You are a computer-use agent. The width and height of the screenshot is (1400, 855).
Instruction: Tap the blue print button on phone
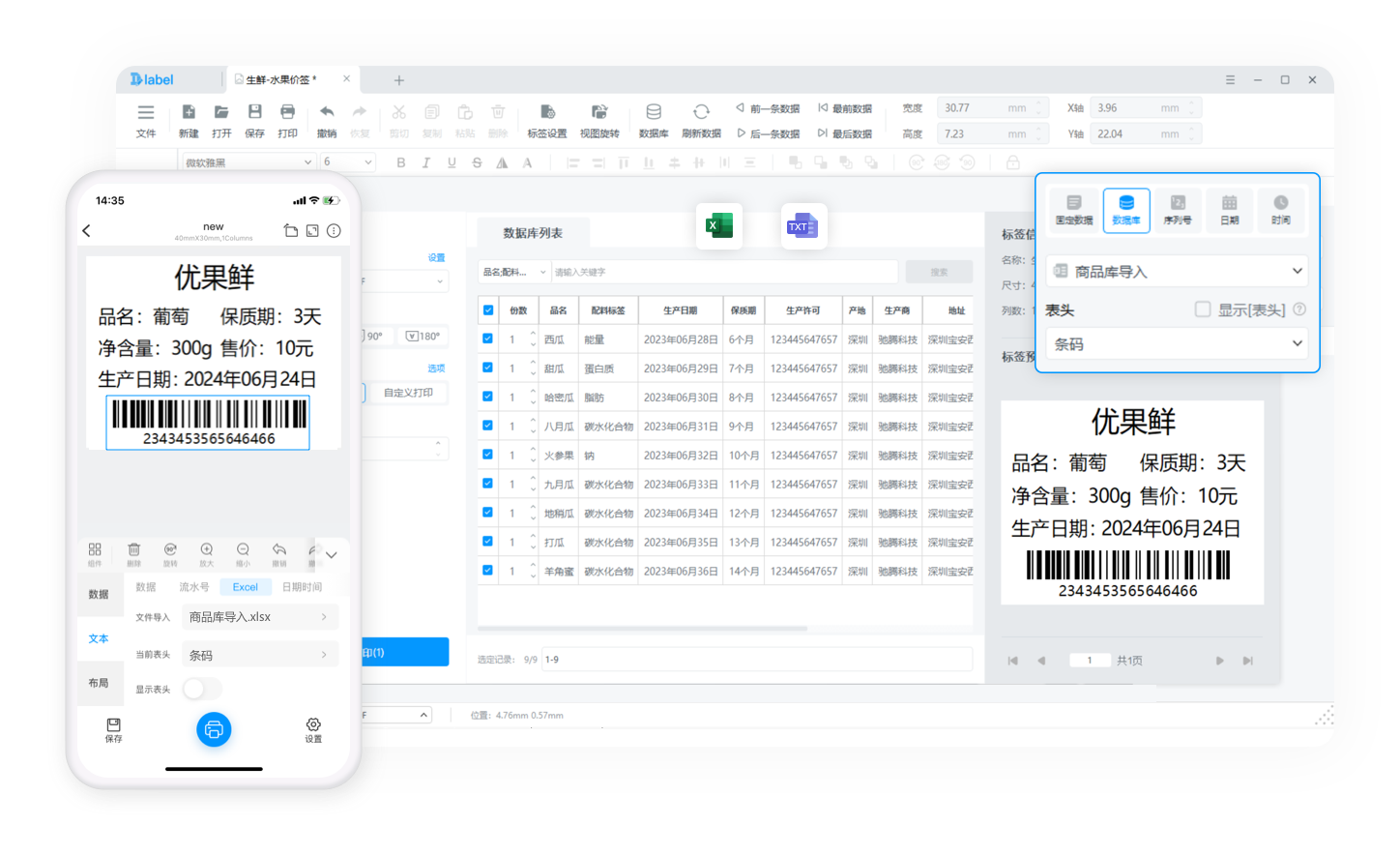[x=214, y=729]
